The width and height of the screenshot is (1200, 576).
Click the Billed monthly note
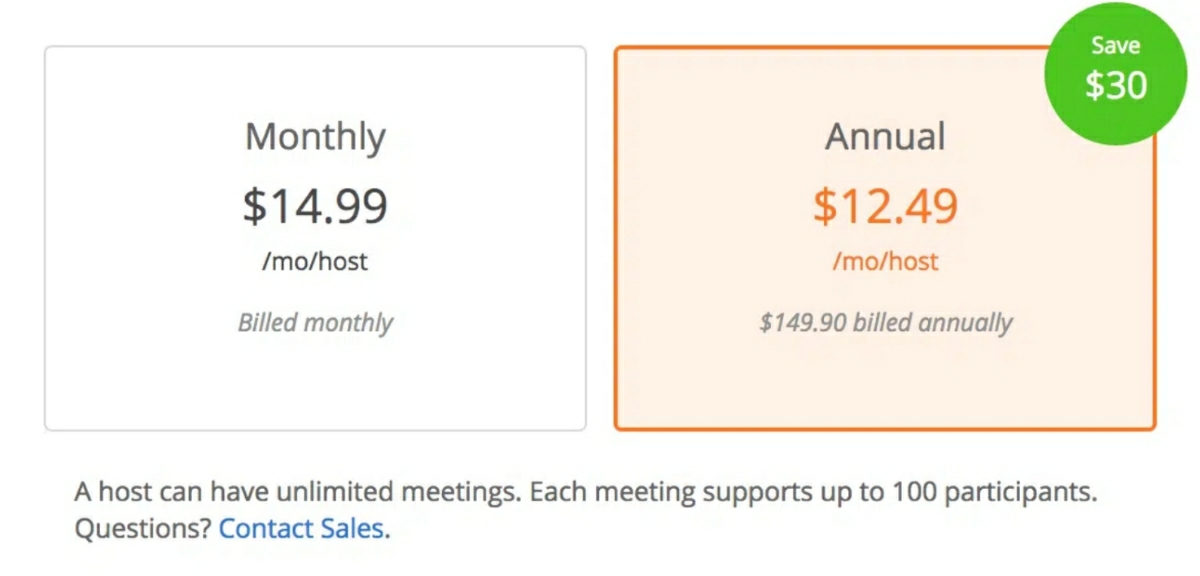pos(315,323)
